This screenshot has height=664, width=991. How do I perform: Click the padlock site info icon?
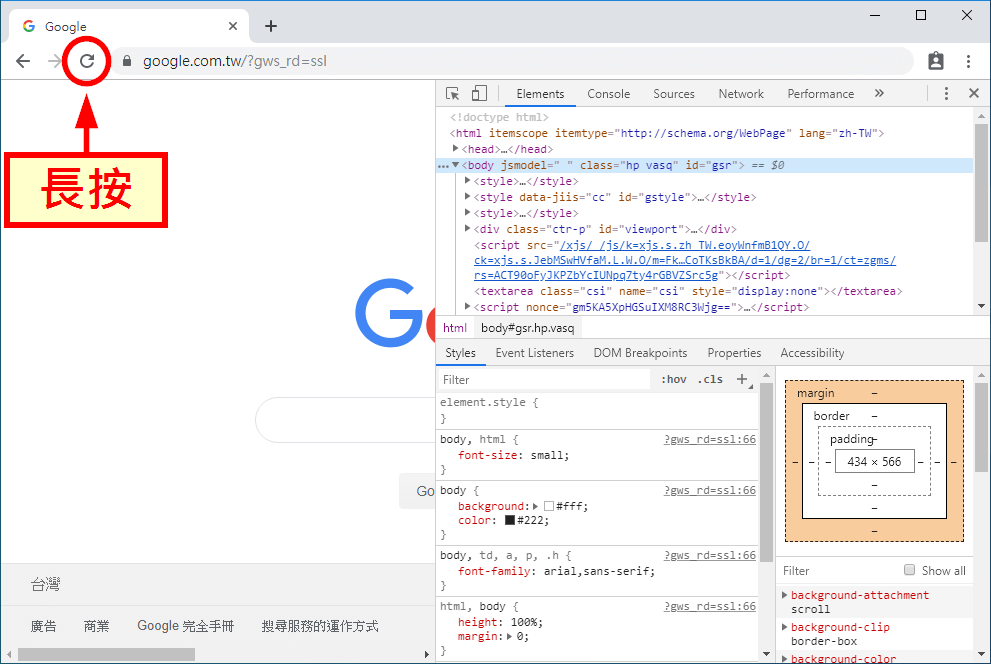[127, 61]
